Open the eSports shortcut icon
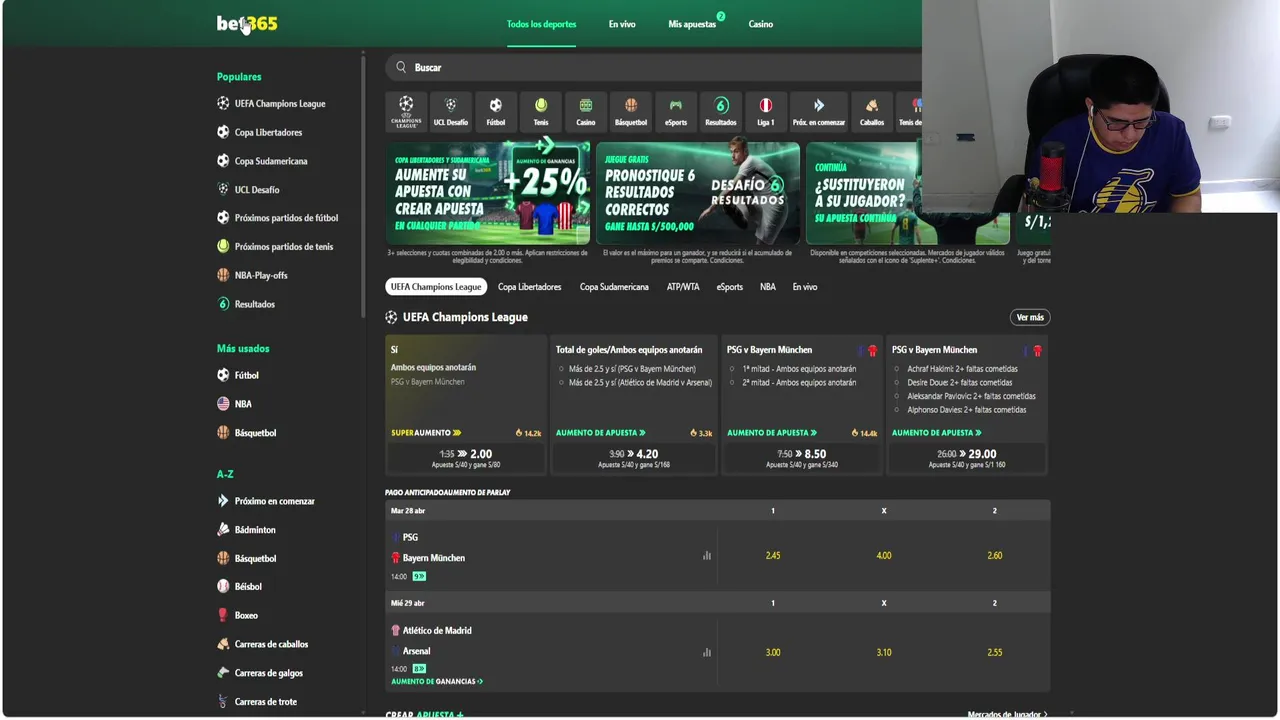The width and height of the screenshot is (1280, 720). point(676,111)
